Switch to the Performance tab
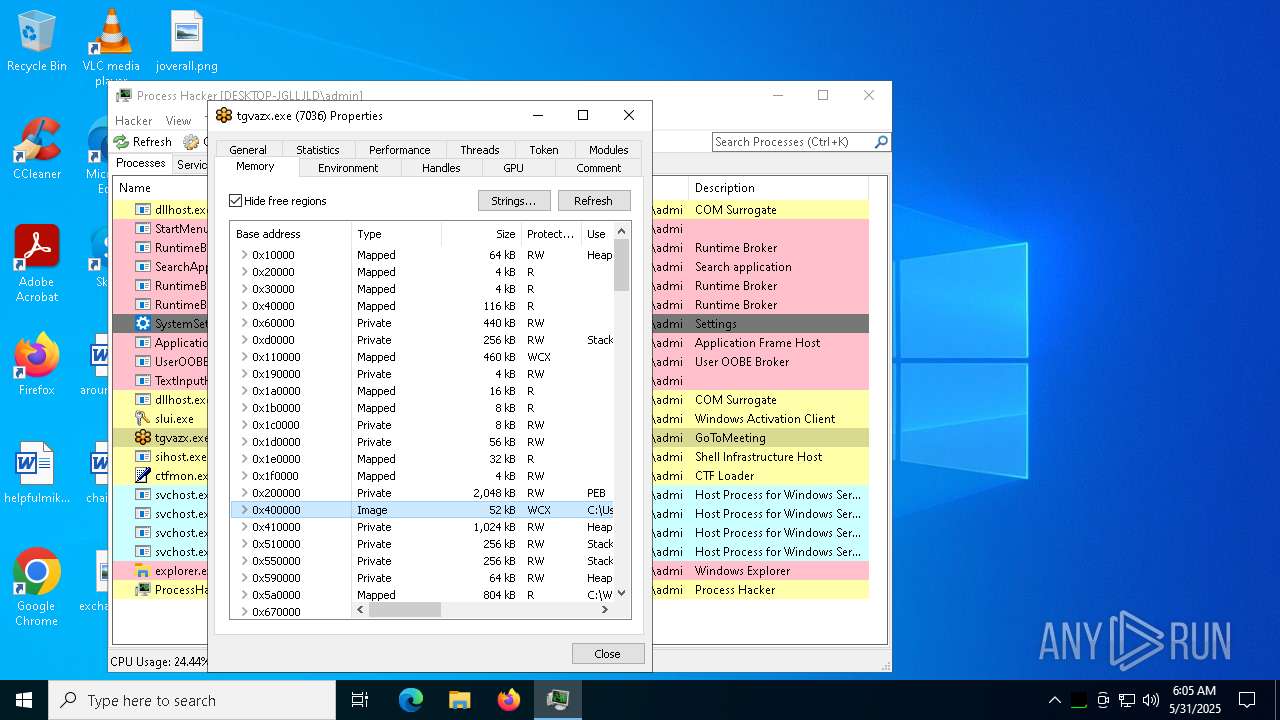 400,150
